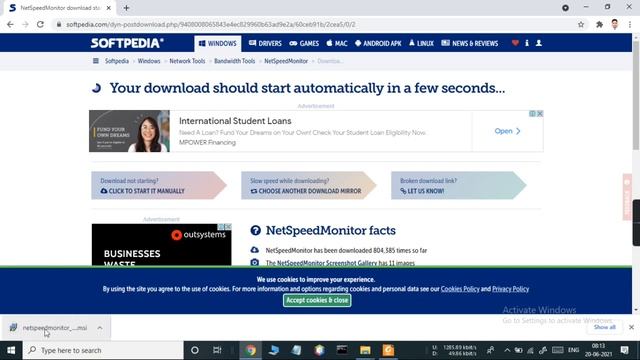Expand options for downloaded msi file
The height and width of the screenshot is (360, 640).
tap(100, 328)
